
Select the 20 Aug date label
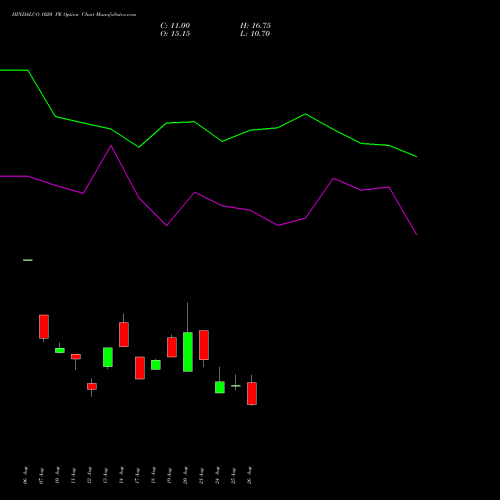[x=185, y=475]
